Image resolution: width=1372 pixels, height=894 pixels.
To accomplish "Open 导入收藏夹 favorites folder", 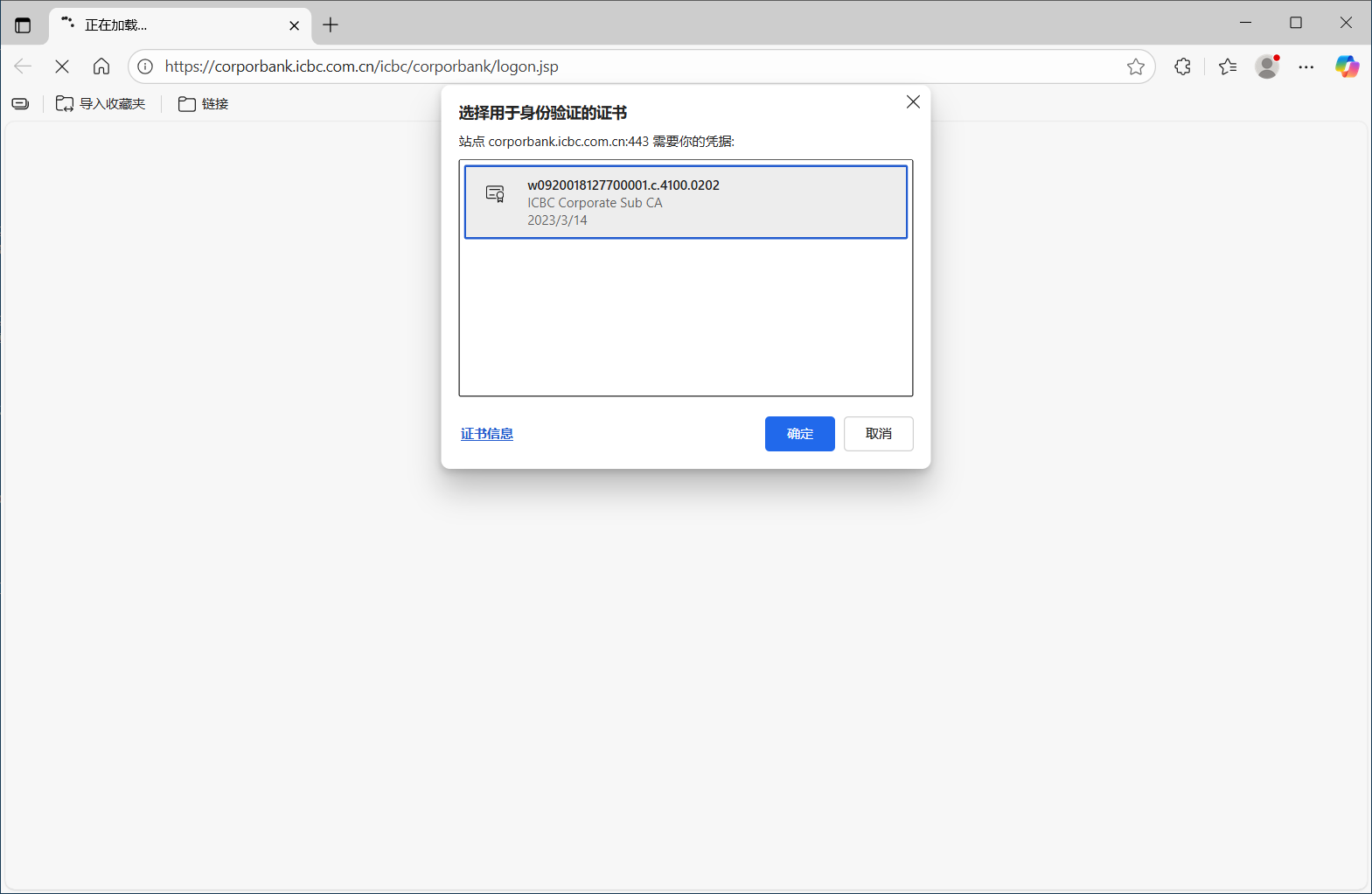I will (x=101, y=104).
